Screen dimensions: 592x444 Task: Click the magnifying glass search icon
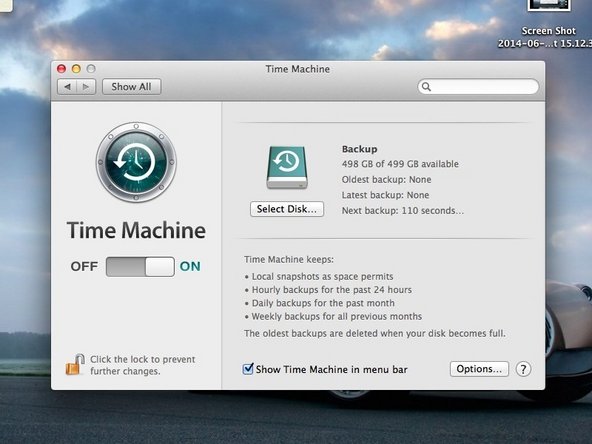tap(426, 87)
